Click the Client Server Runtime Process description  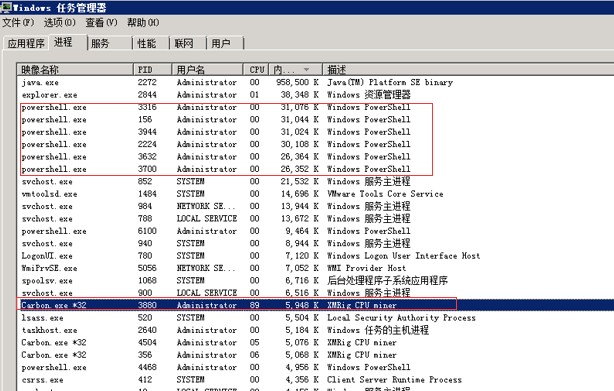point(394,380)
